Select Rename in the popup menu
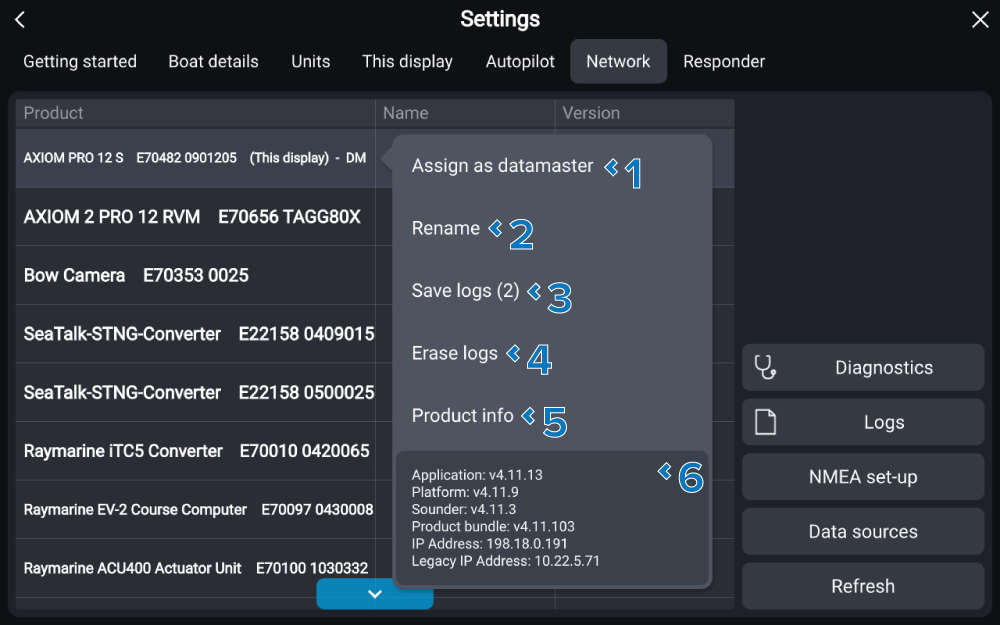Viewport: 1000px width, 625px height. point(446,229)
